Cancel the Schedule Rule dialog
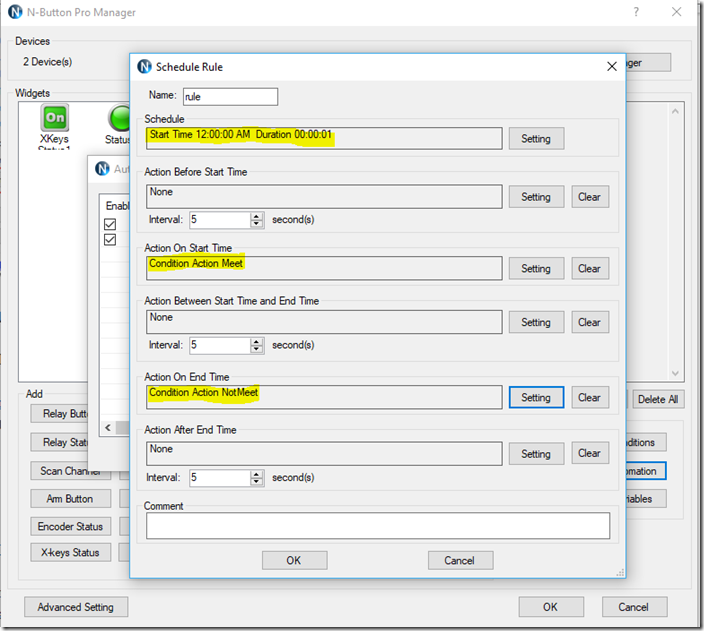 (x=460, y=560)
